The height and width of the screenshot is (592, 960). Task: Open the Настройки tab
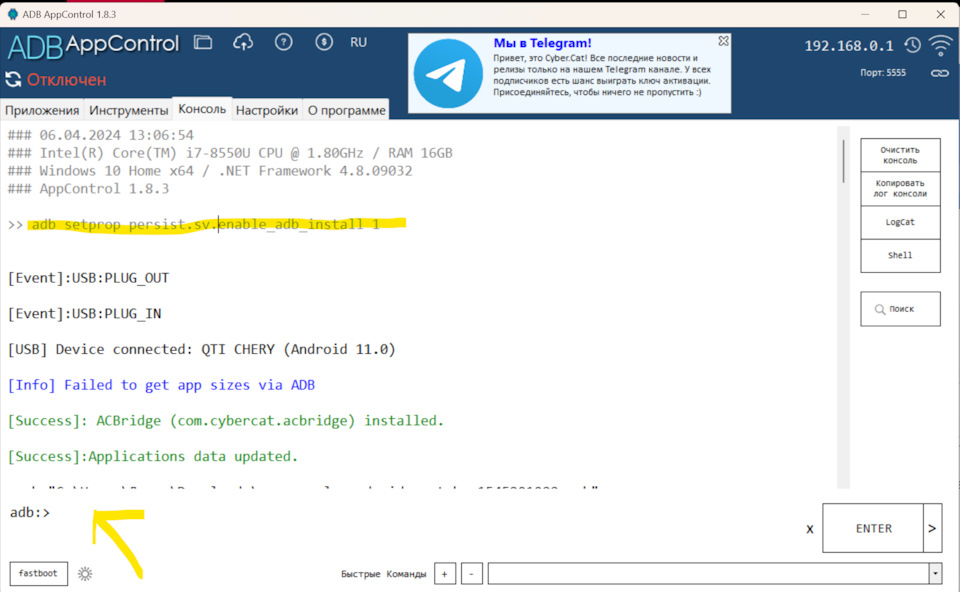pyautogui.click(x=267, y=110)
